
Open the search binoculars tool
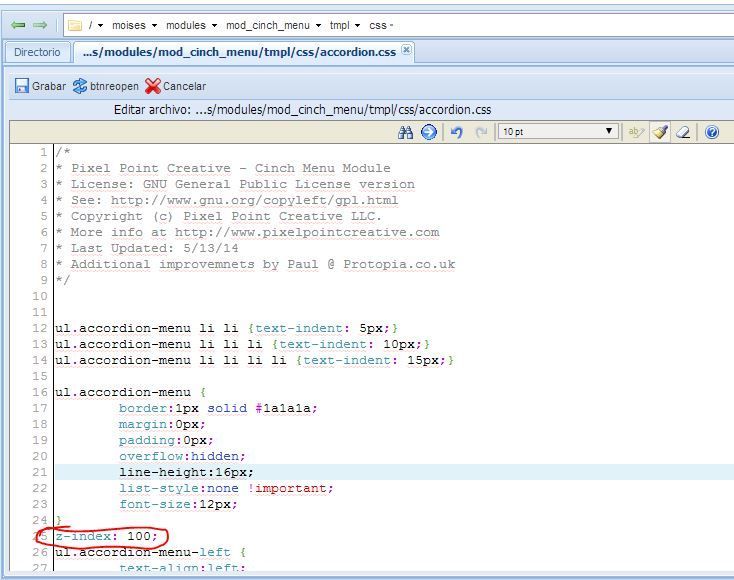coord(405,132)
